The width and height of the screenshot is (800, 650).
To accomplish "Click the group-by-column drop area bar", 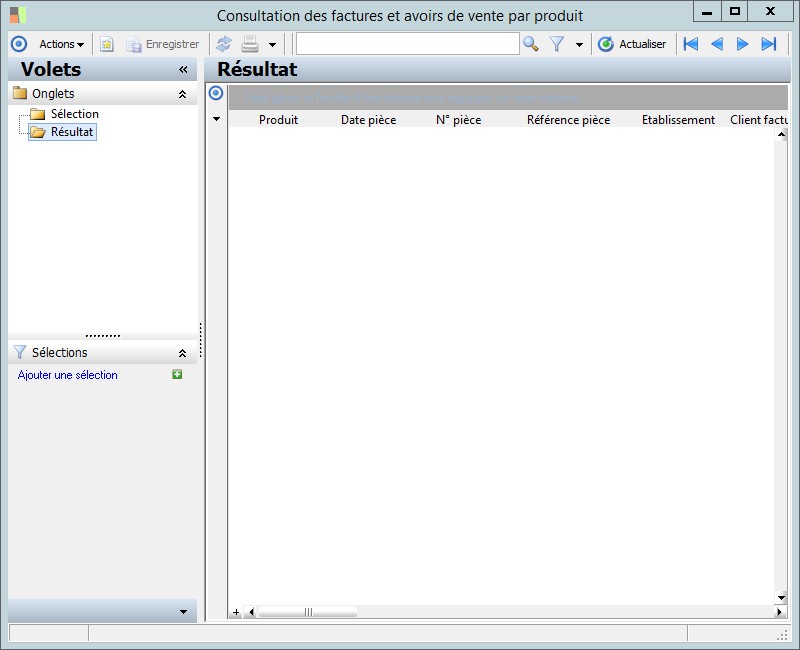I will click(508, 98).
